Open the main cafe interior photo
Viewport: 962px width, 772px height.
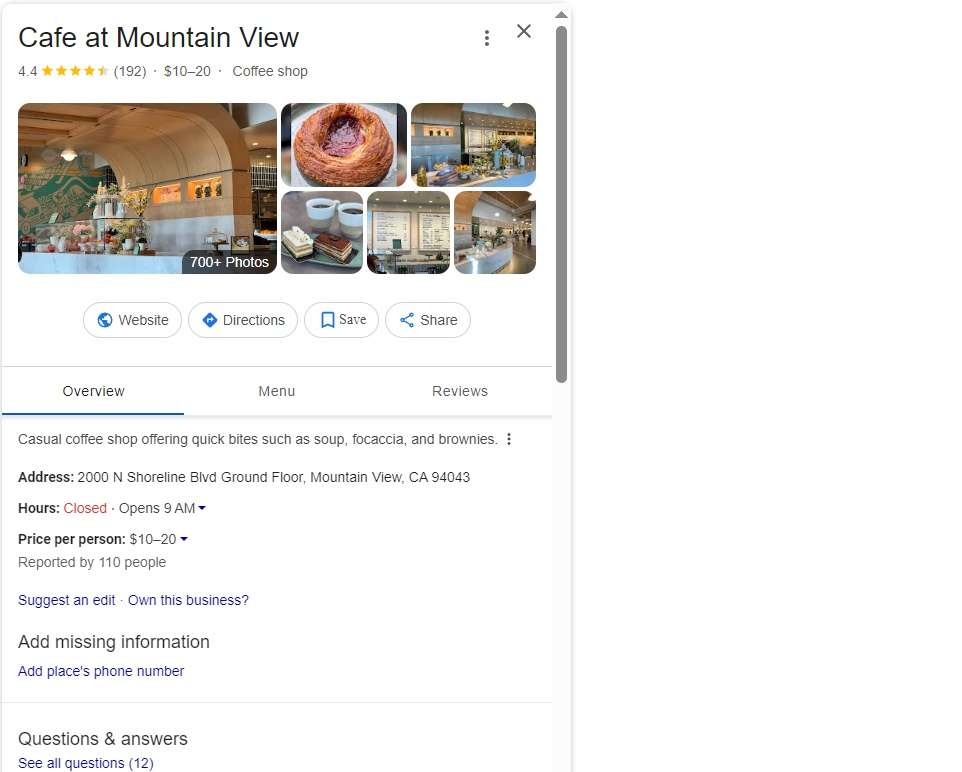click(x=147, y=188)
